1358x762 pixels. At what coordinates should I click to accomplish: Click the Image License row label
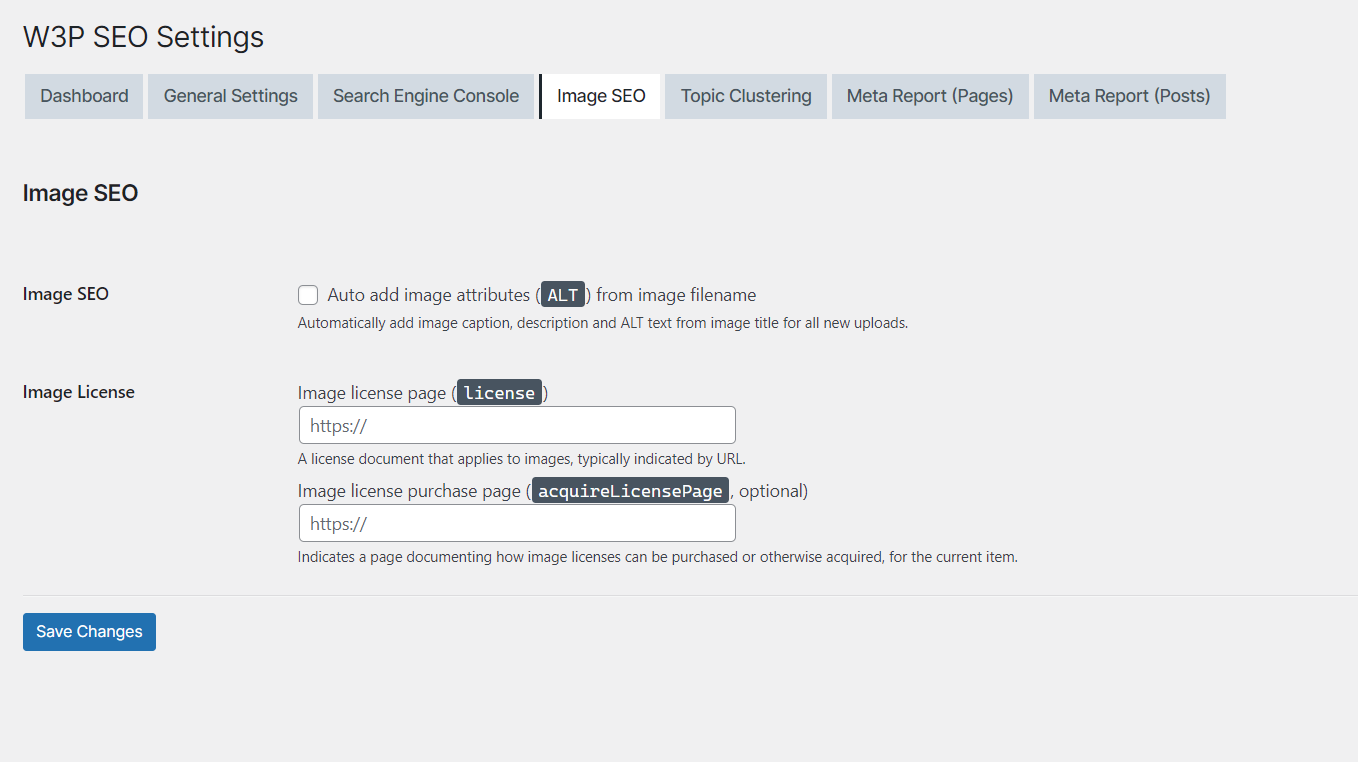coord(79,392)
